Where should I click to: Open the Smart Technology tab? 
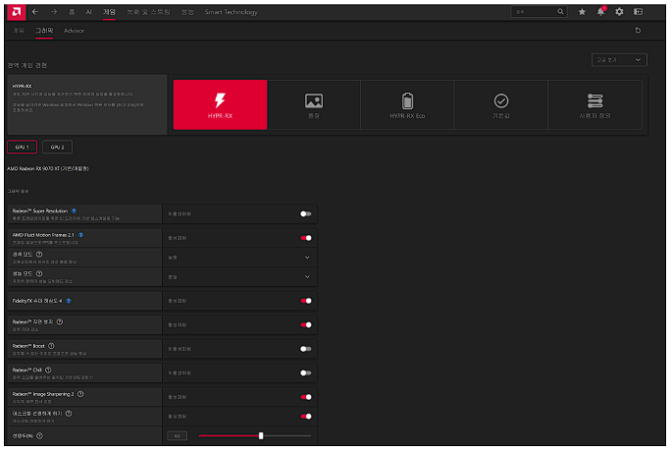(231, 12)
